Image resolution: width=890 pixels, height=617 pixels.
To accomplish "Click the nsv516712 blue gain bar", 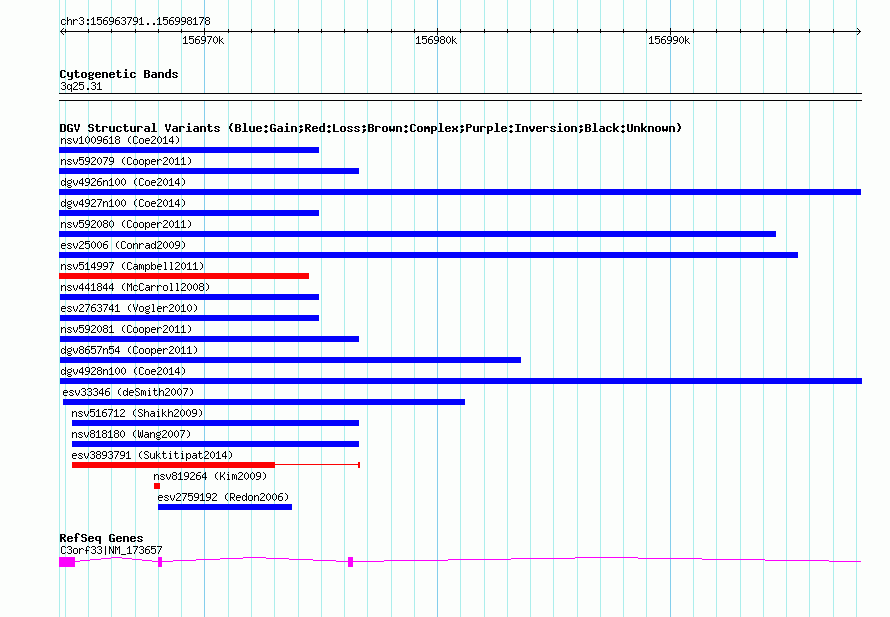I will tap(215, 423).
